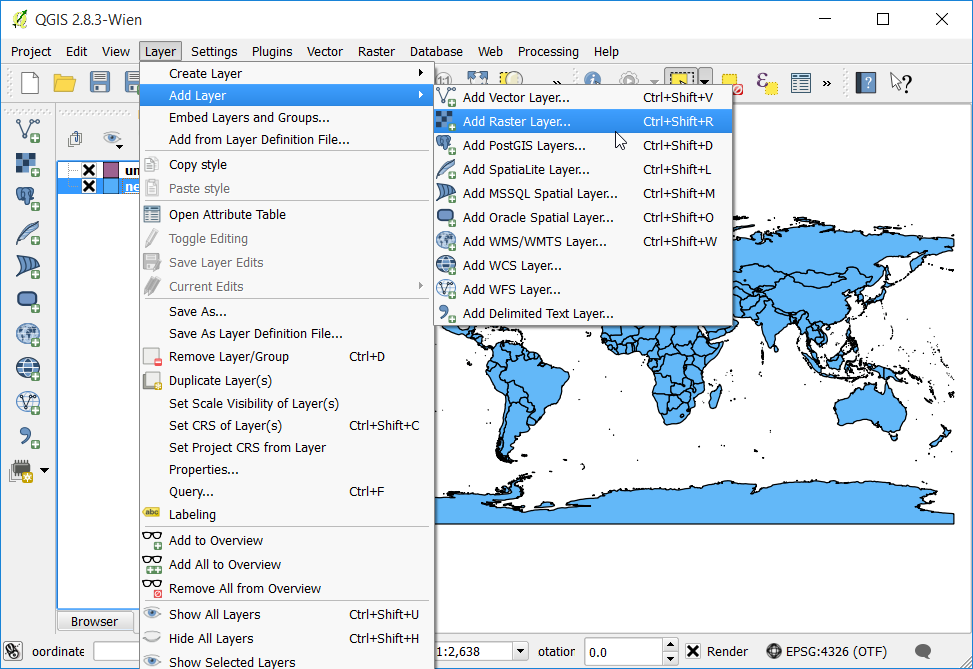Click the EPSG:4326 (OTF) CRS status button
The height and width of the screenshot is (669, 973).
tap(827, 652)
